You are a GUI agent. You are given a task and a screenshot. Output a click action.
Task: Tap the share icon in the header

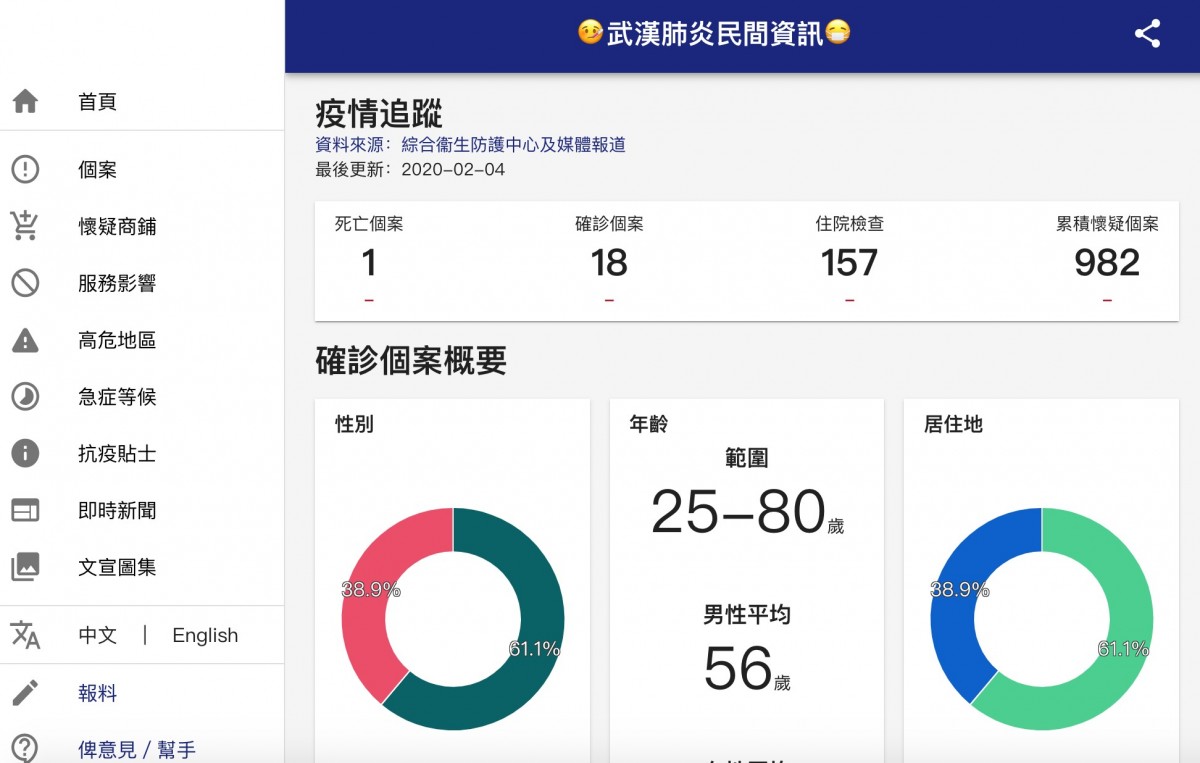(x=1146, y=35)
